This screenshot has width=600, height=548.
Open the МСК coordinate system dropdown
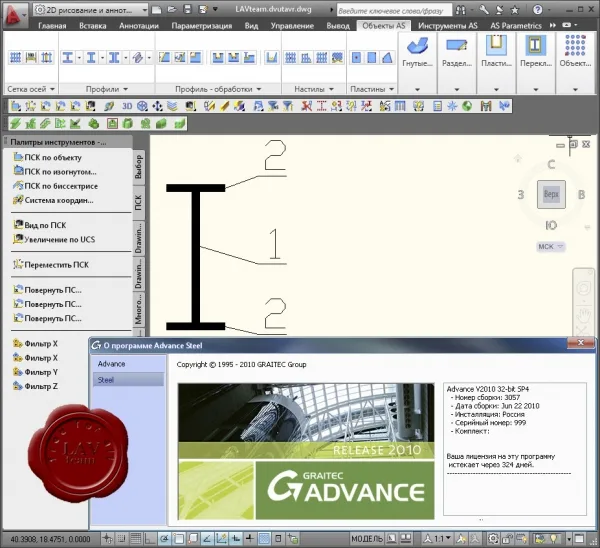(x=551, y=246)
